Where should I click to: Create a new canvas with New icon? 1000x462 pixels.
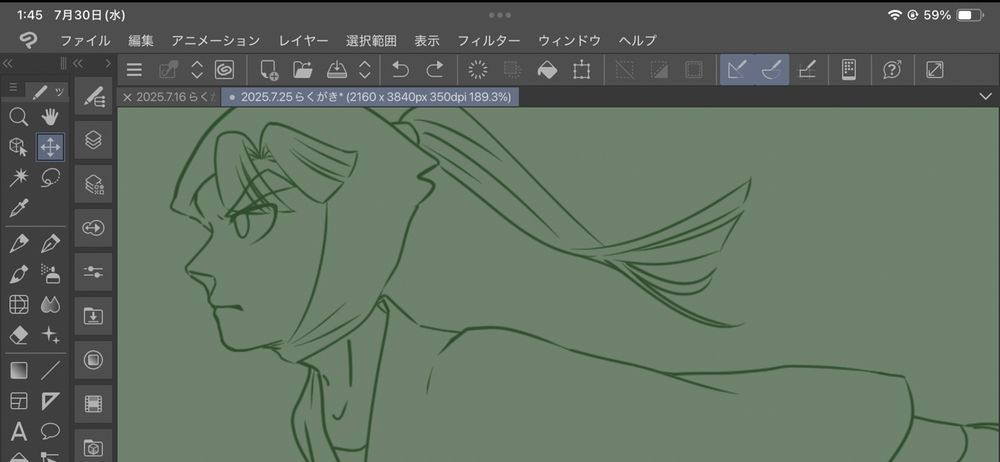pyautogui.click(x=270, y=70)
